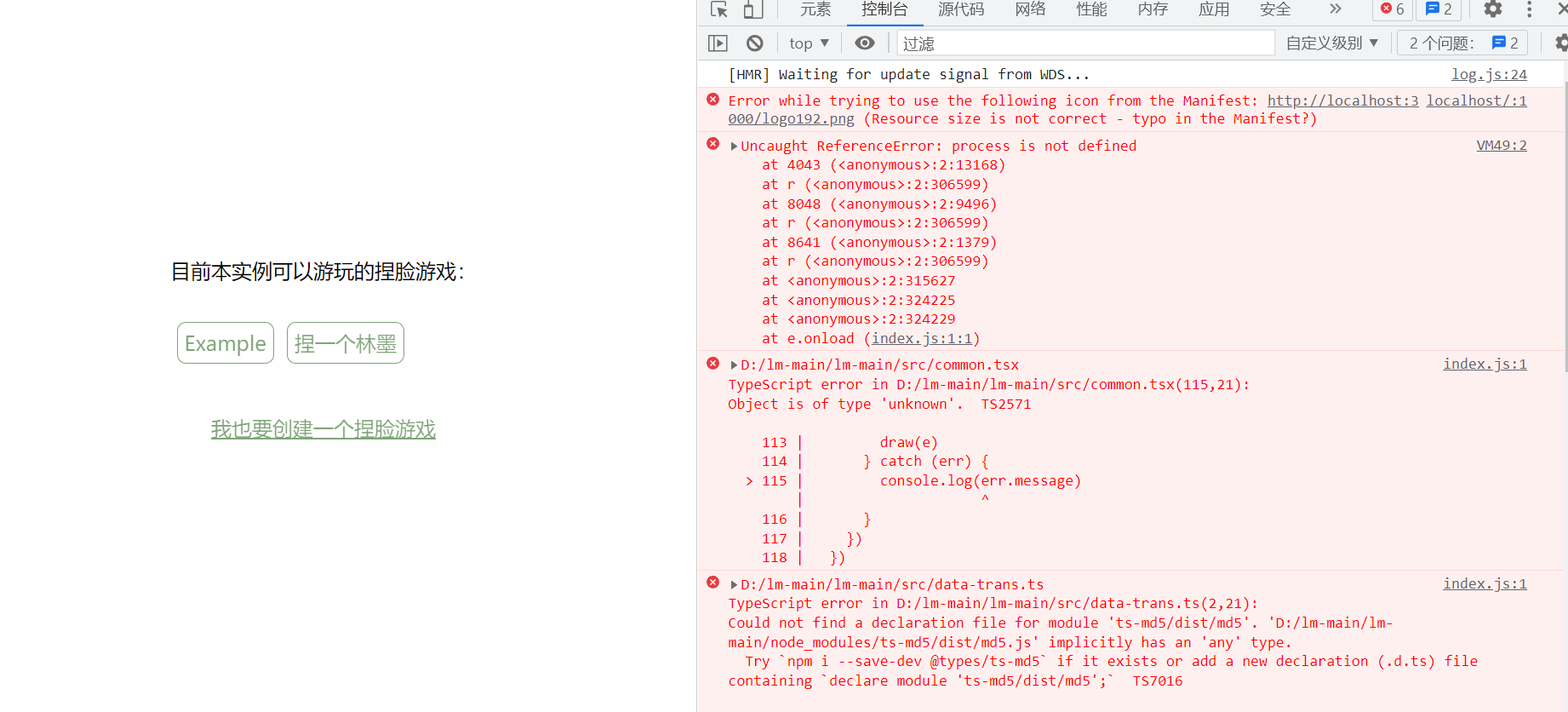
Task: Click the manifest error red icon
Action: click(713, 100)
